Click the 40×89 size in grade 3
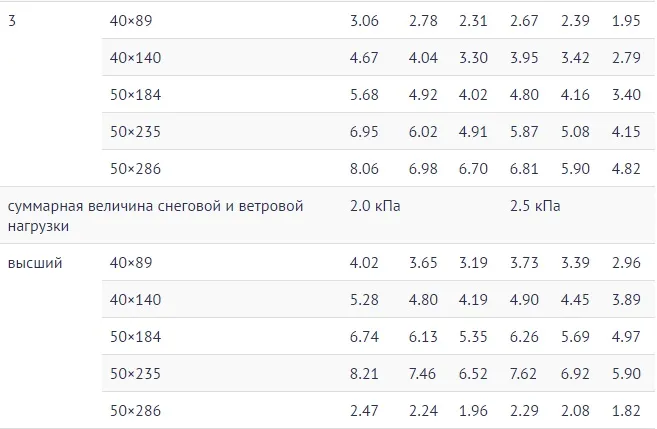Image resolution: width=657 pixels, height=429 pixels. click(x=131, y=21)
